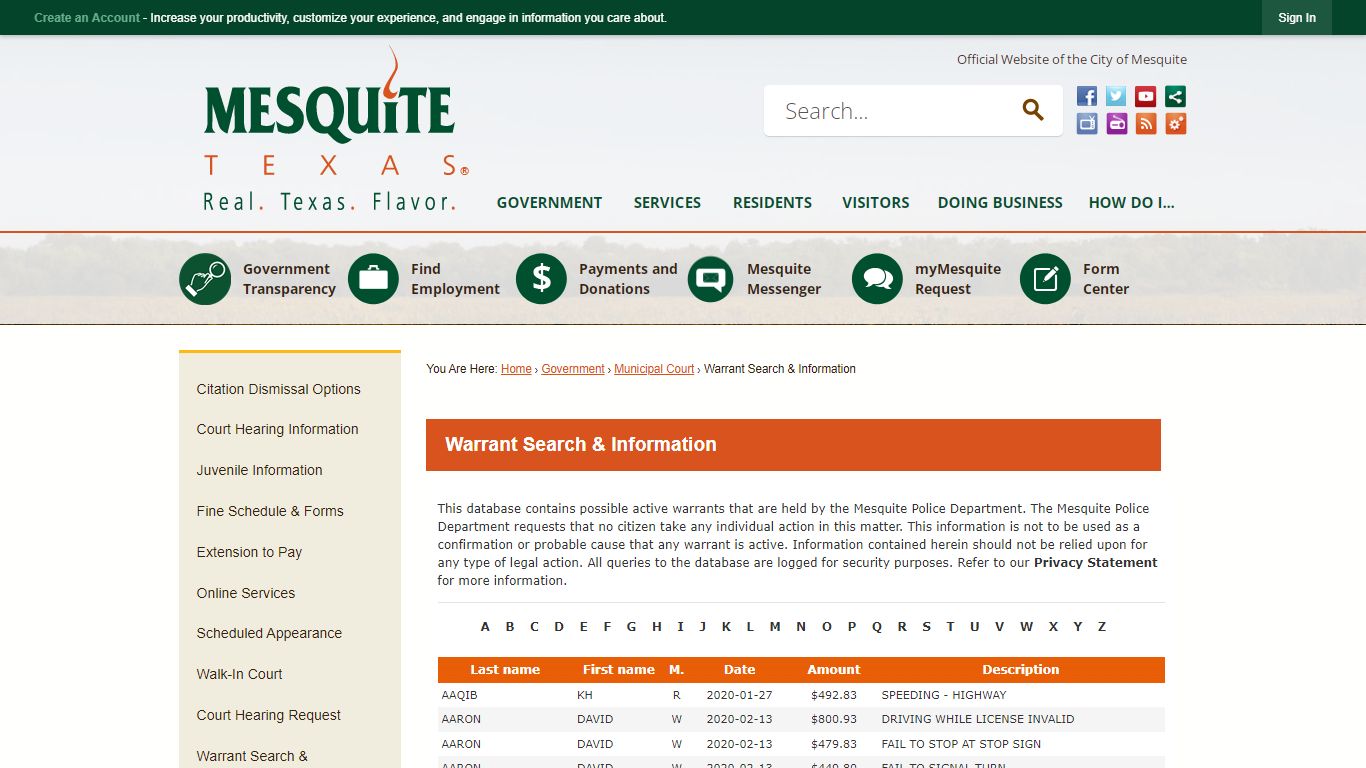
Task: Click the Government Transparency icon
Action: (x=205, y=278)
